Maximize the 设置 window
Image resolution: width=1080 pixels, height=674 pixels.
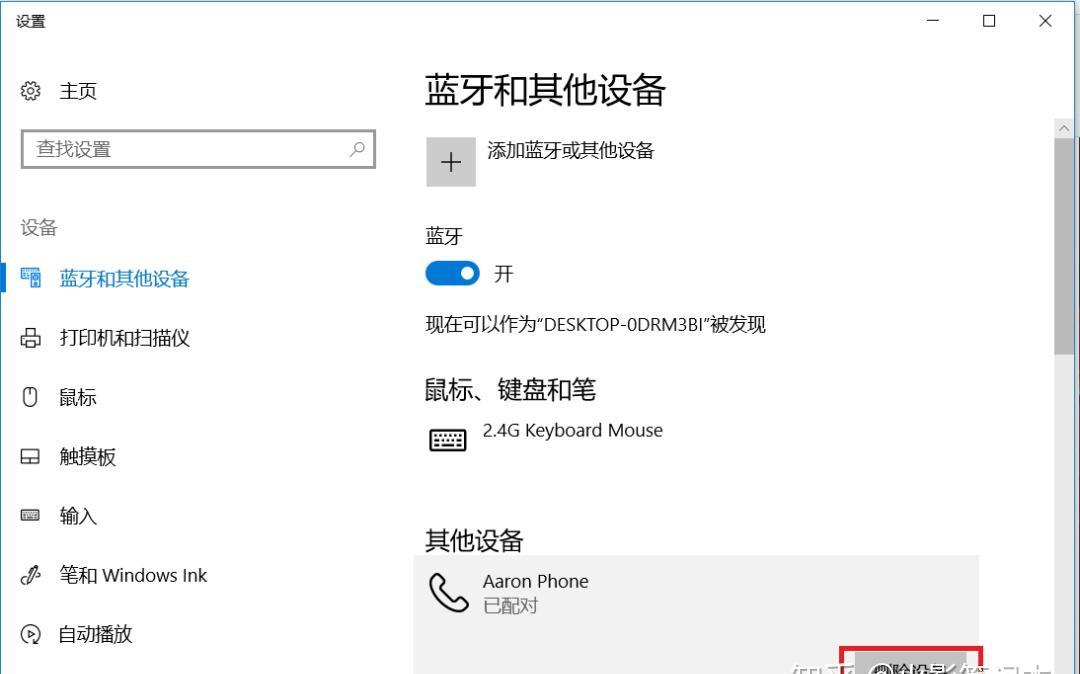[x=989, y=21]
